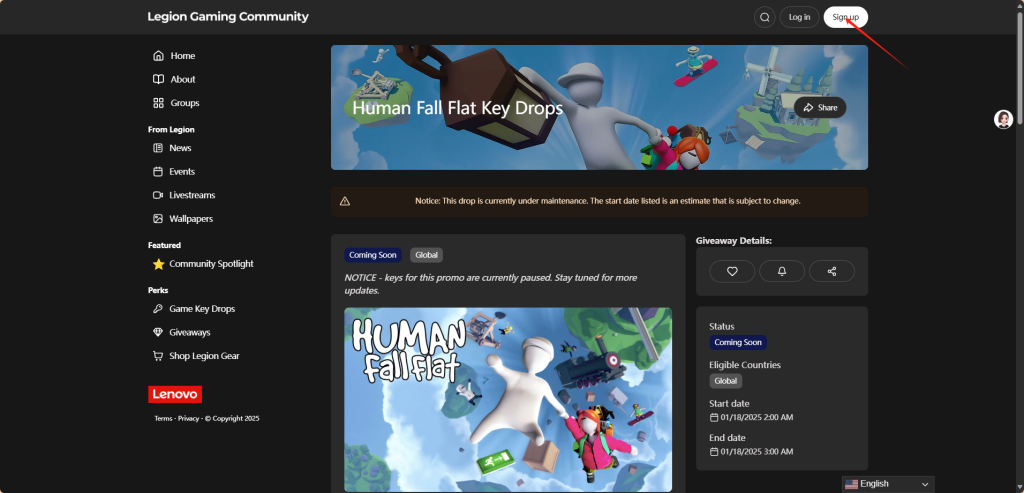Click the Game Key Drops key icon

pos(157,309)
